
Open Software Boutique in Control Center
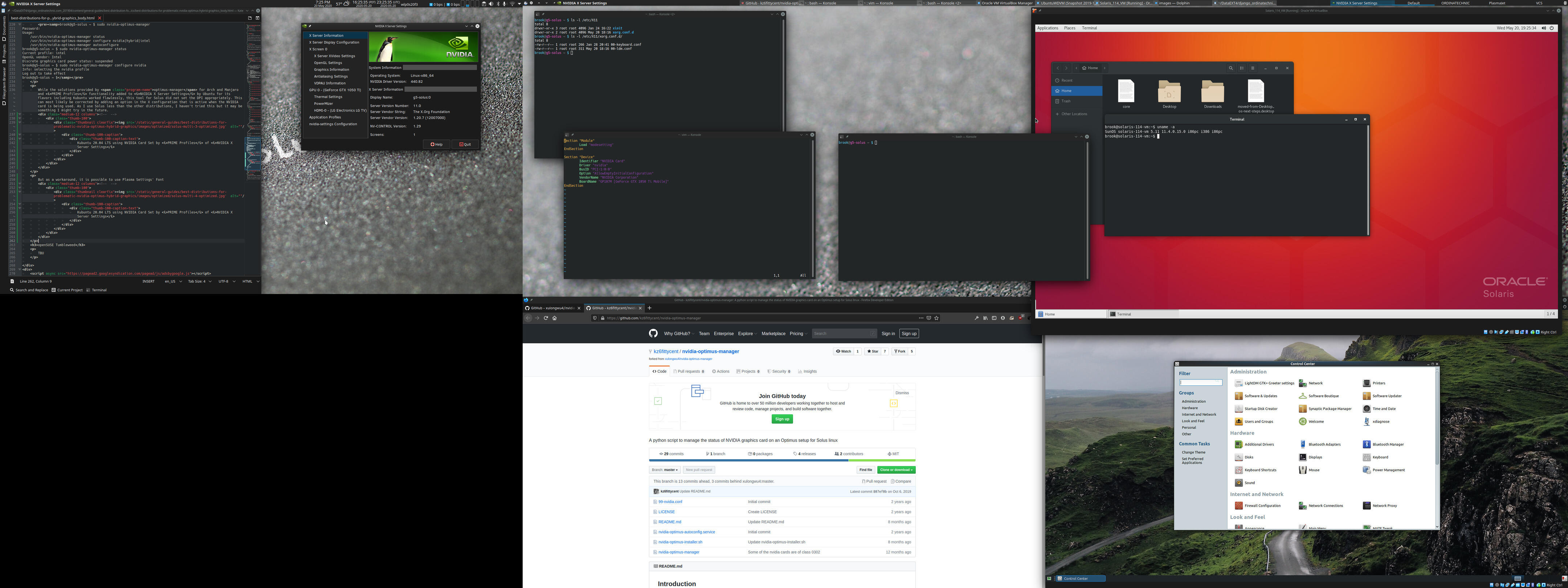coord(1318,396)
